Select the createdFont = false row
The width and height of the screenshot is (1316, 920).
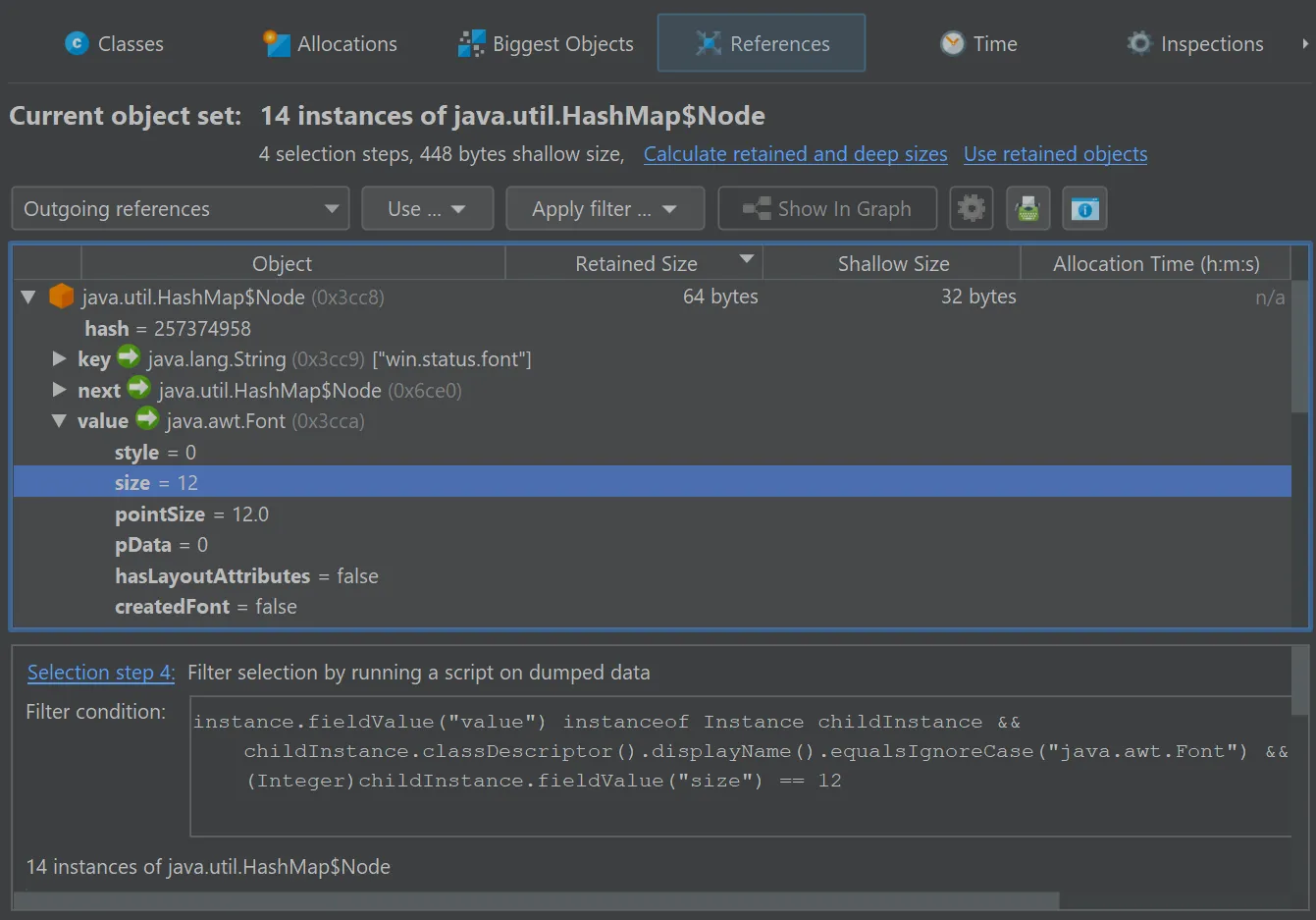coord(653,607)
